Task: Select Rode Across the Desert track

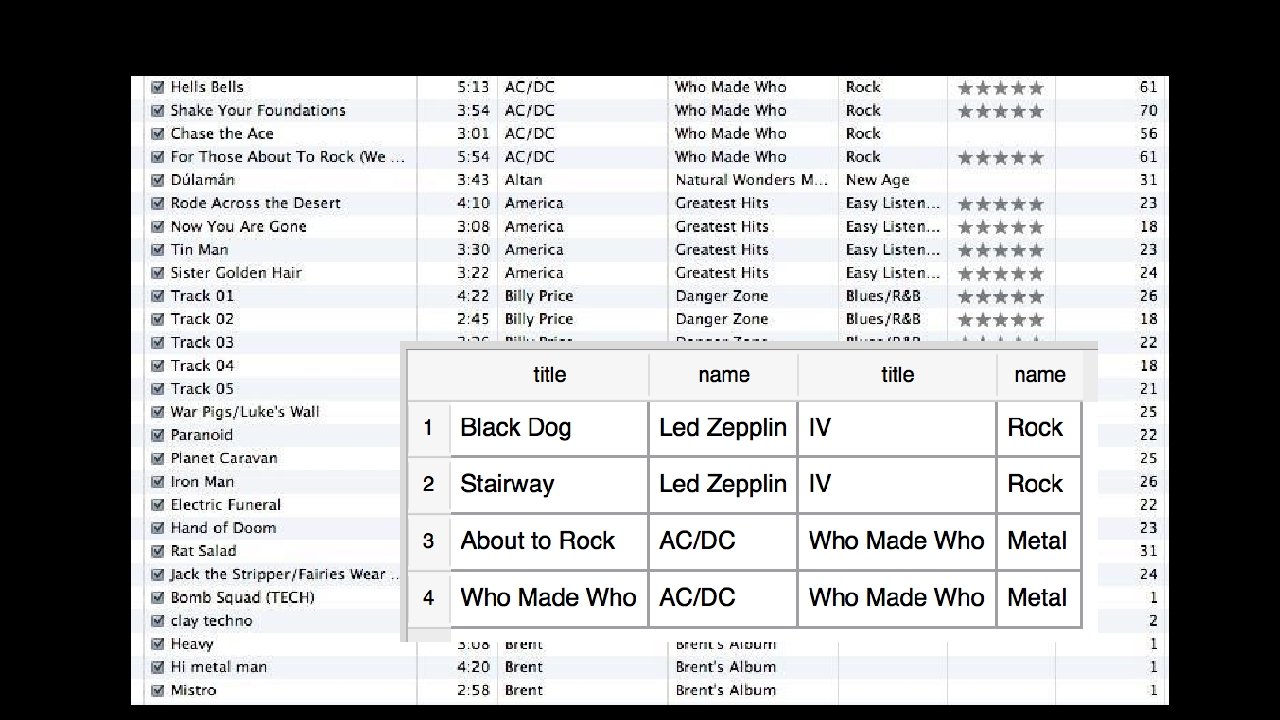Action: [256, 203]
